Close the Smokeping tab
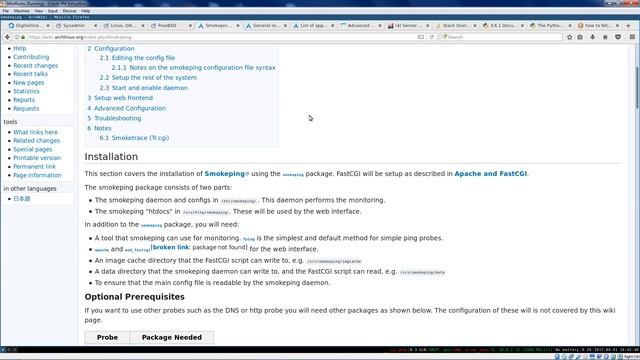Screen dimensions: 640x360 click(x=238, y=25)
